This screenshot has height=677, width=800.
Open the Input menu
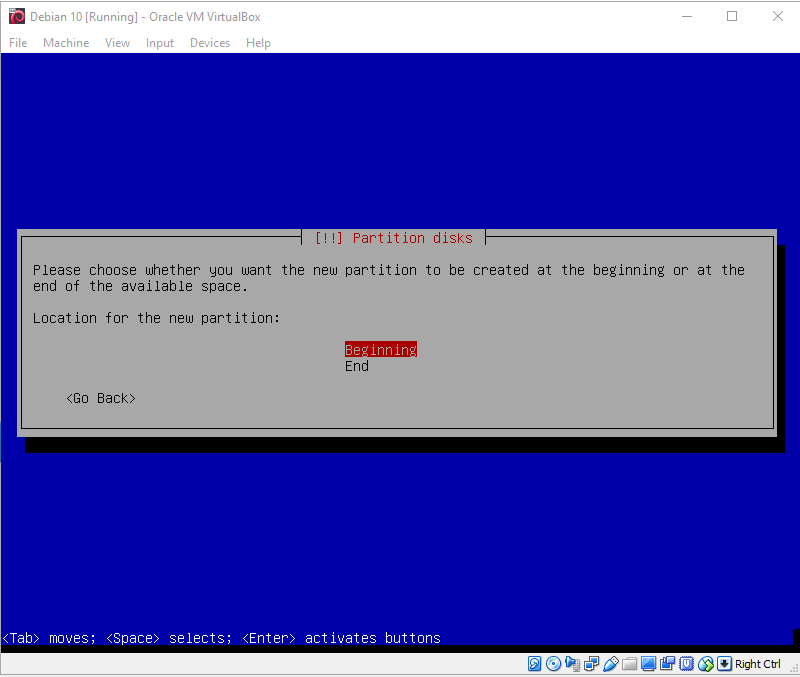pos(160,43)
